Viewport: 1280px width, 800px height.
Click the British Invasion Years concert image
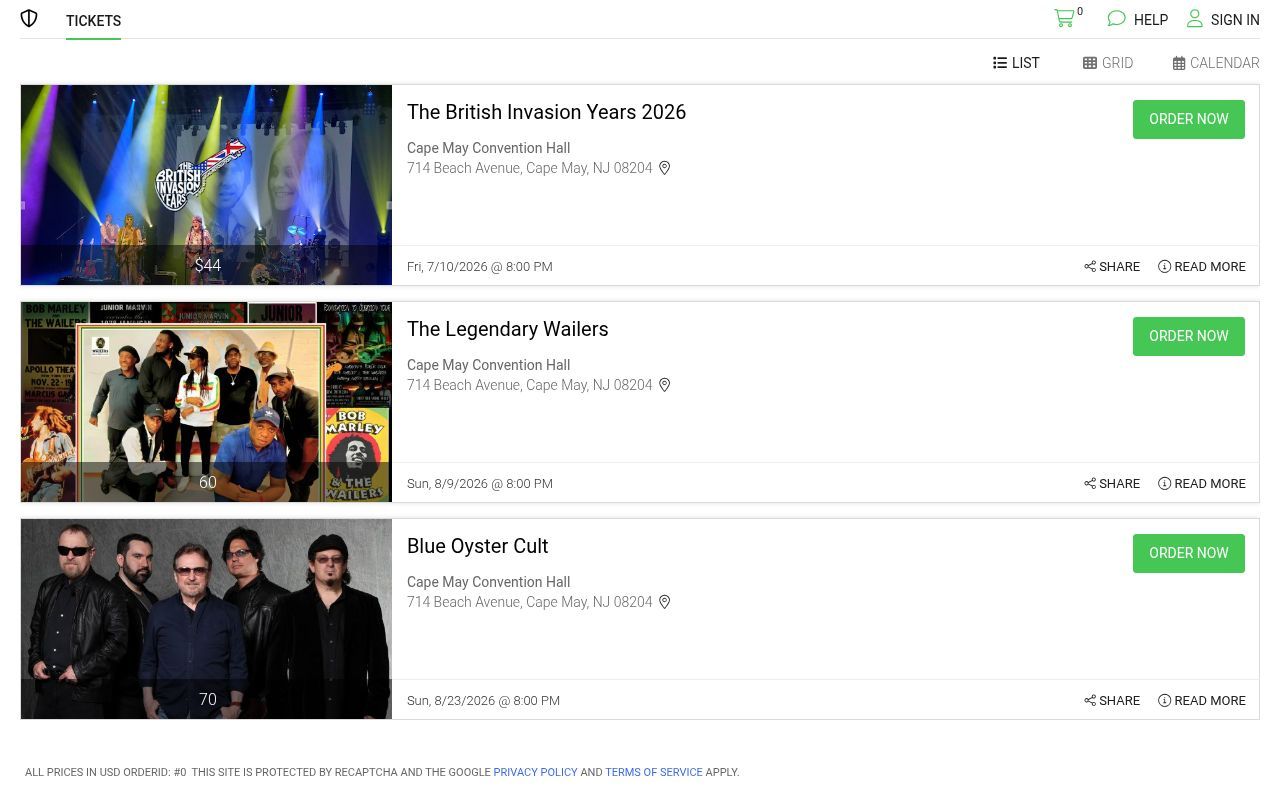coord(206,185)
